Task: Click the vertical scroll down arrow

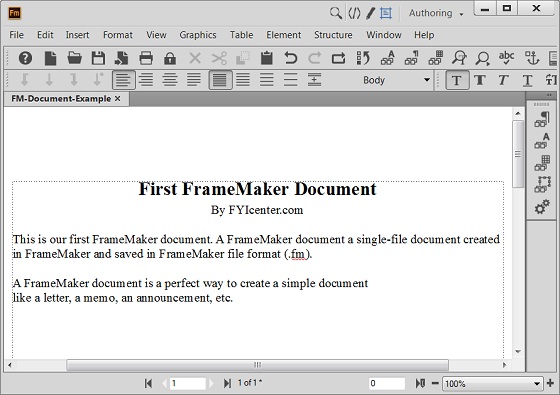Action: pos(518,352)
